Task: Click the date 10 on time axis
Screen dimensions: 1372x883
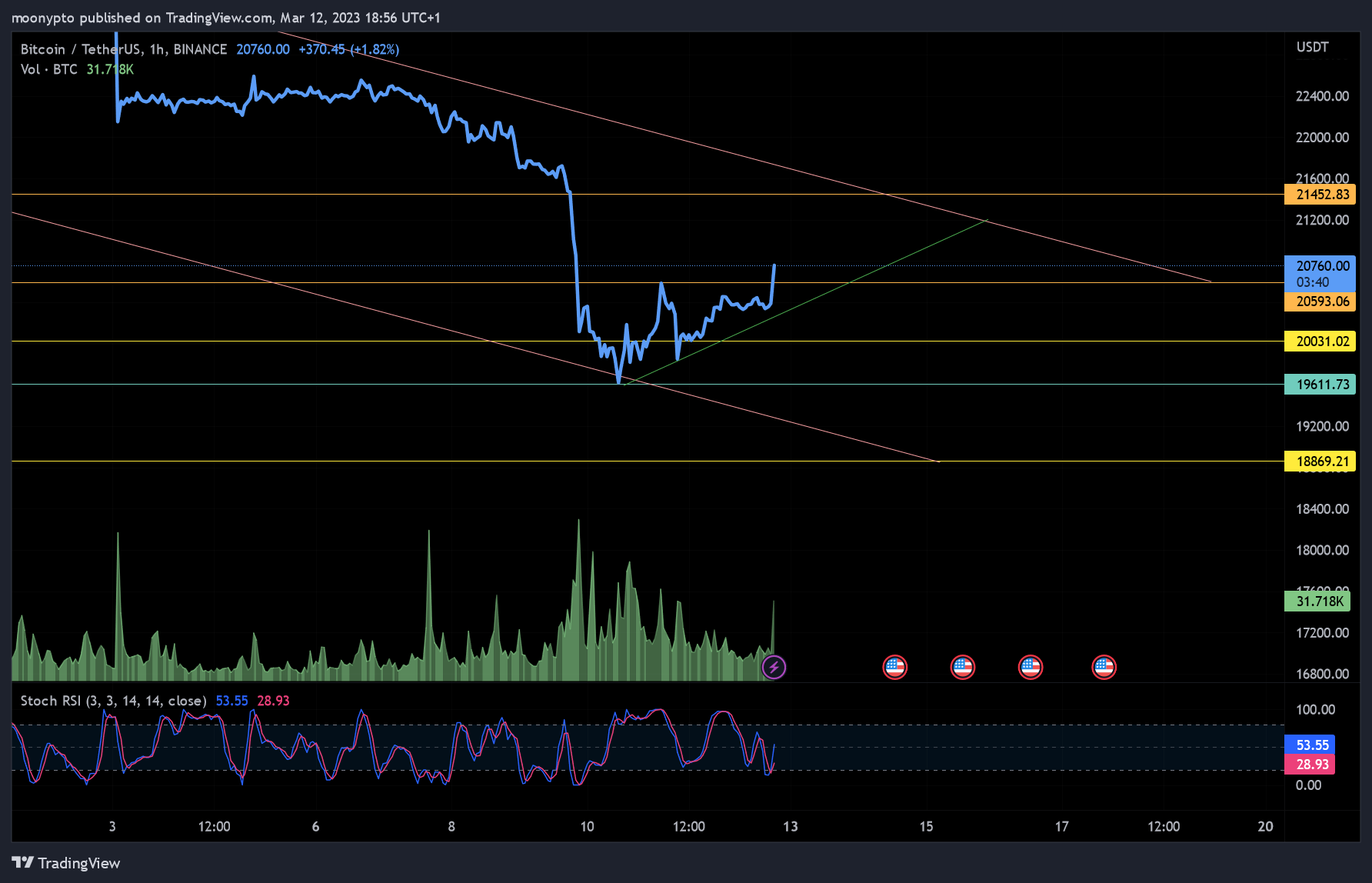Action: (x=587, y=827)
